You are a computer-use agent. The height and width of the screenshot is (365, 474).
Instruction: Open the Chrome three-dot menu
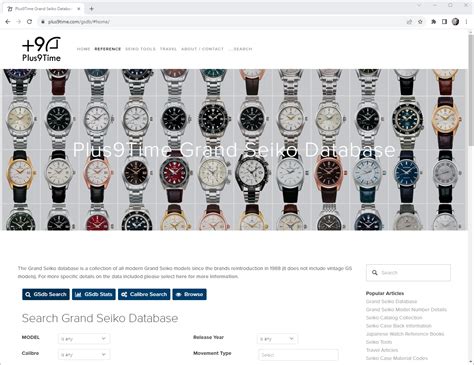point(466,22)
